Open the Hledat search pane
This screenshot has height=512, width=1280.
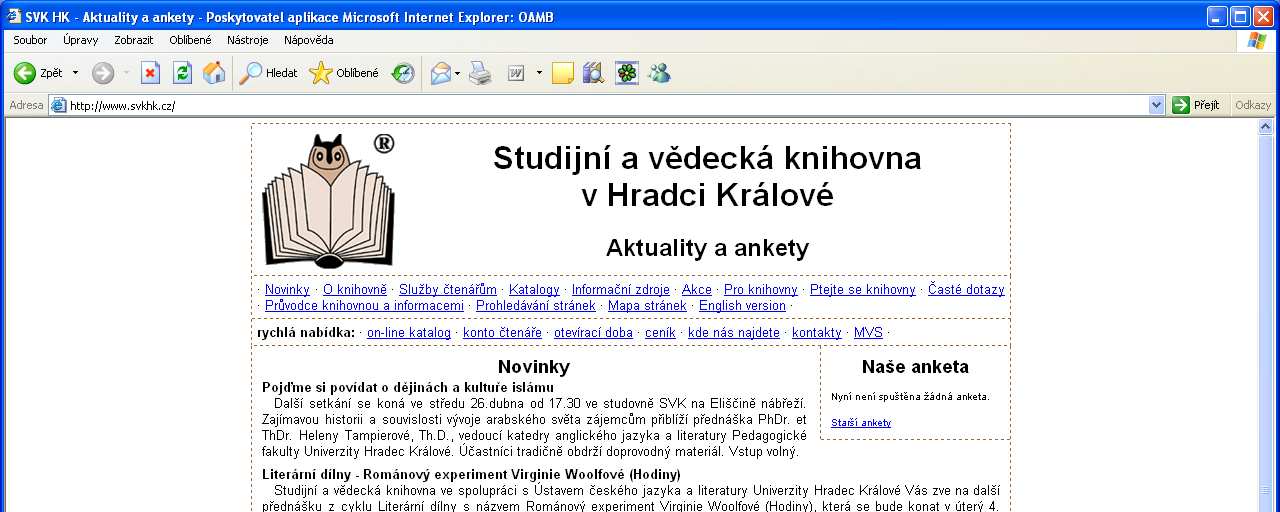(x=269, y=73)
